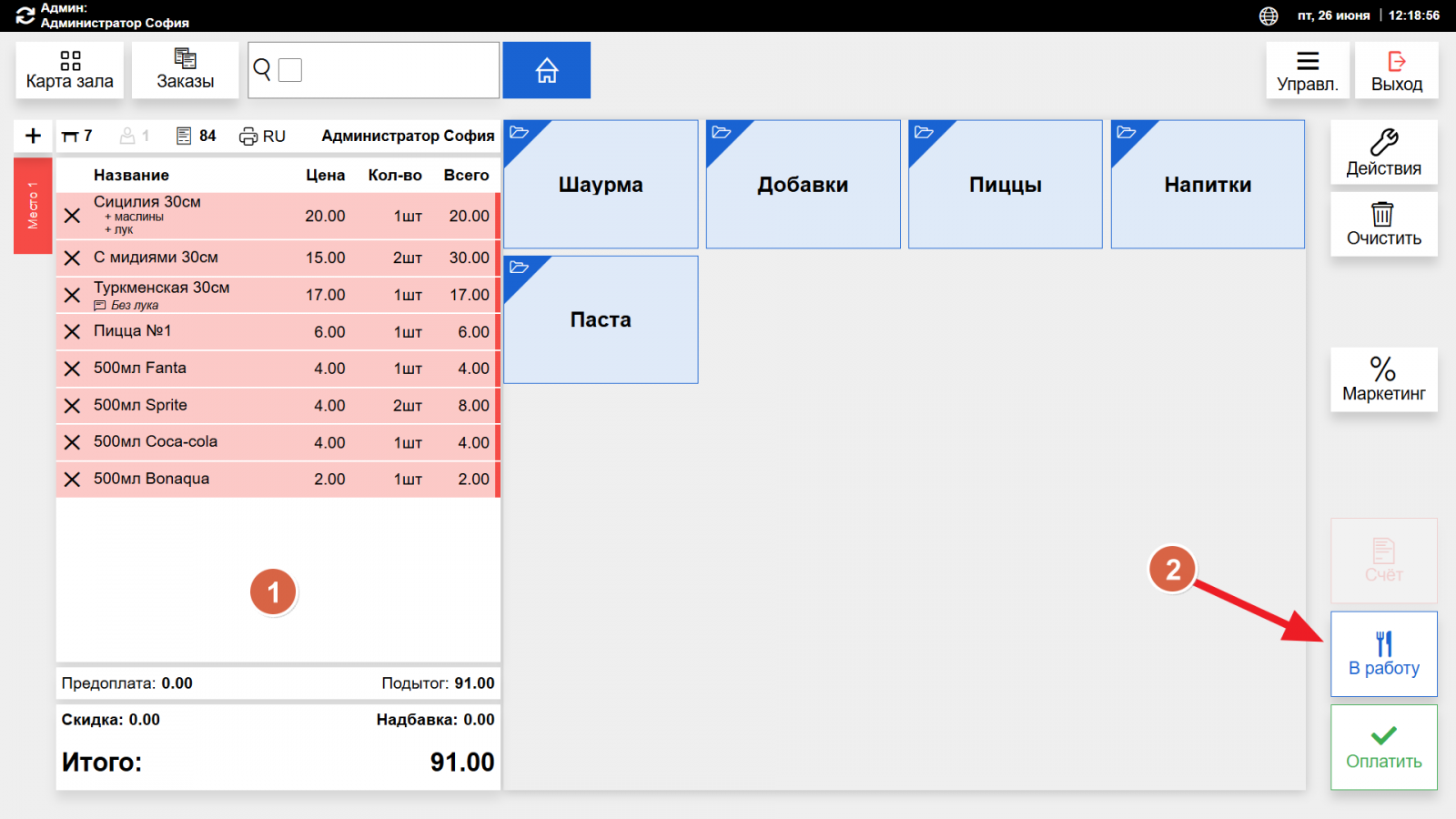
Task: Log out with the Выход button
Action: tap(1397, 70)
